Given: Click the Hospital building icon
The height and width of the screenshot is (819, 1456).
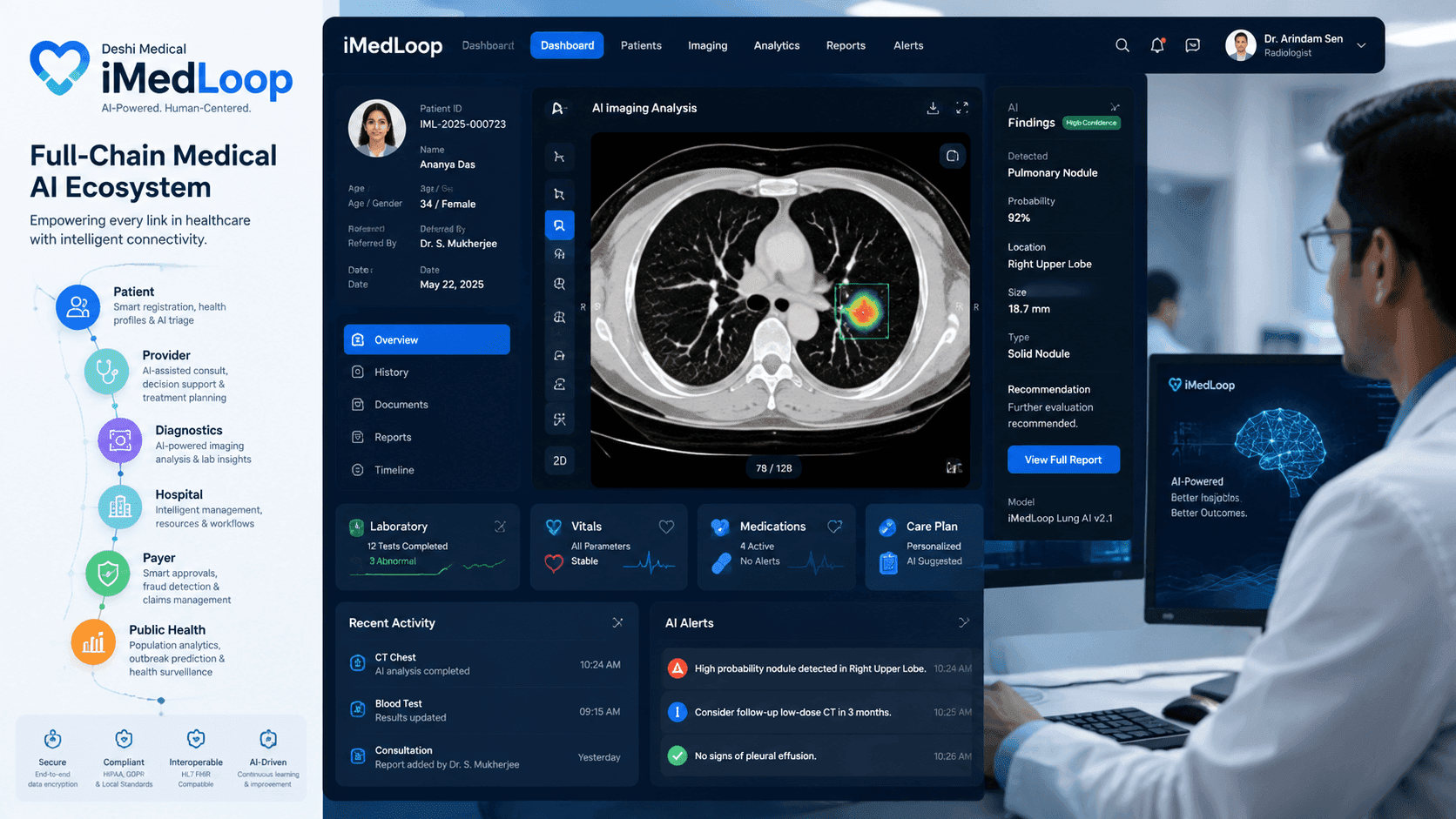Looking at the screenshot, I should 120,507.
